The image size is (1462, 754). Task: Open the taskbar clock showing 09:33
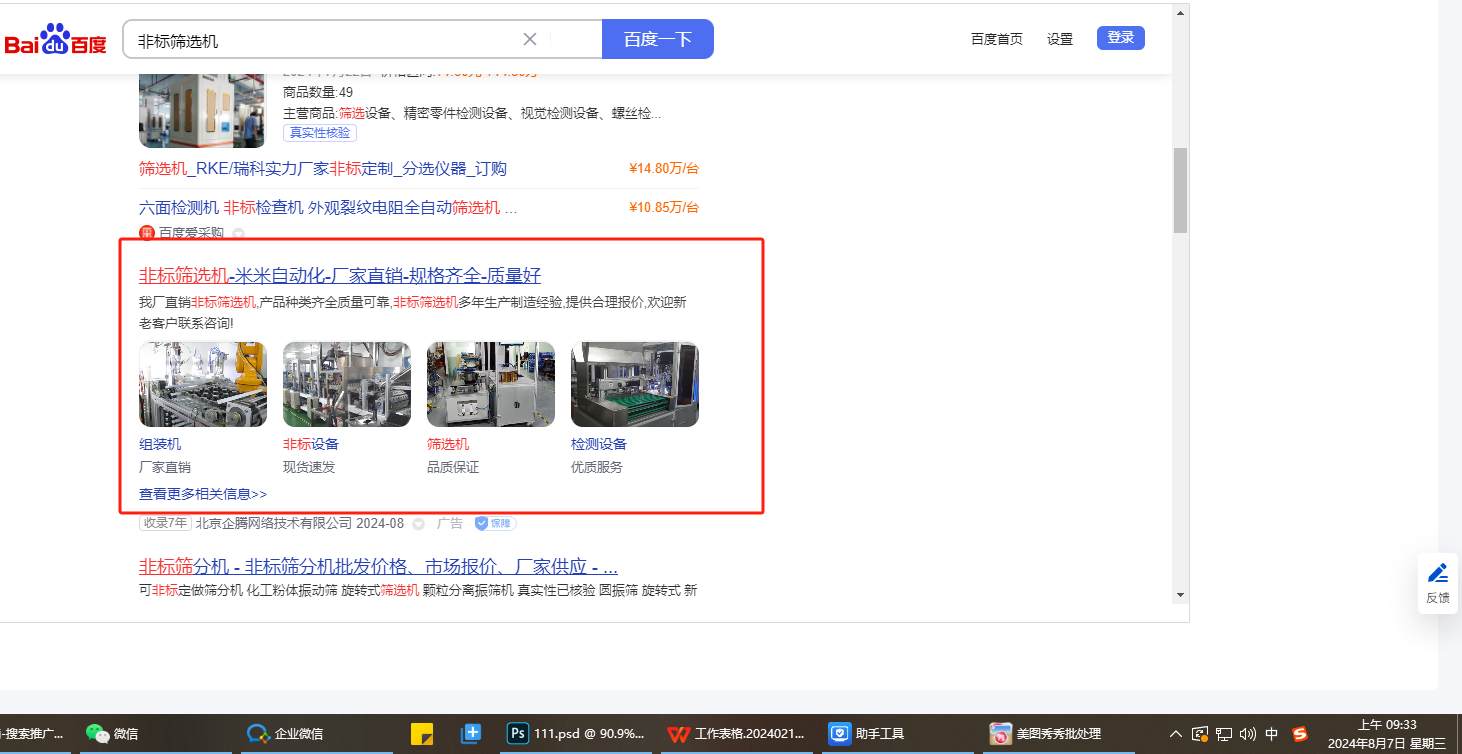point(1387,734)
